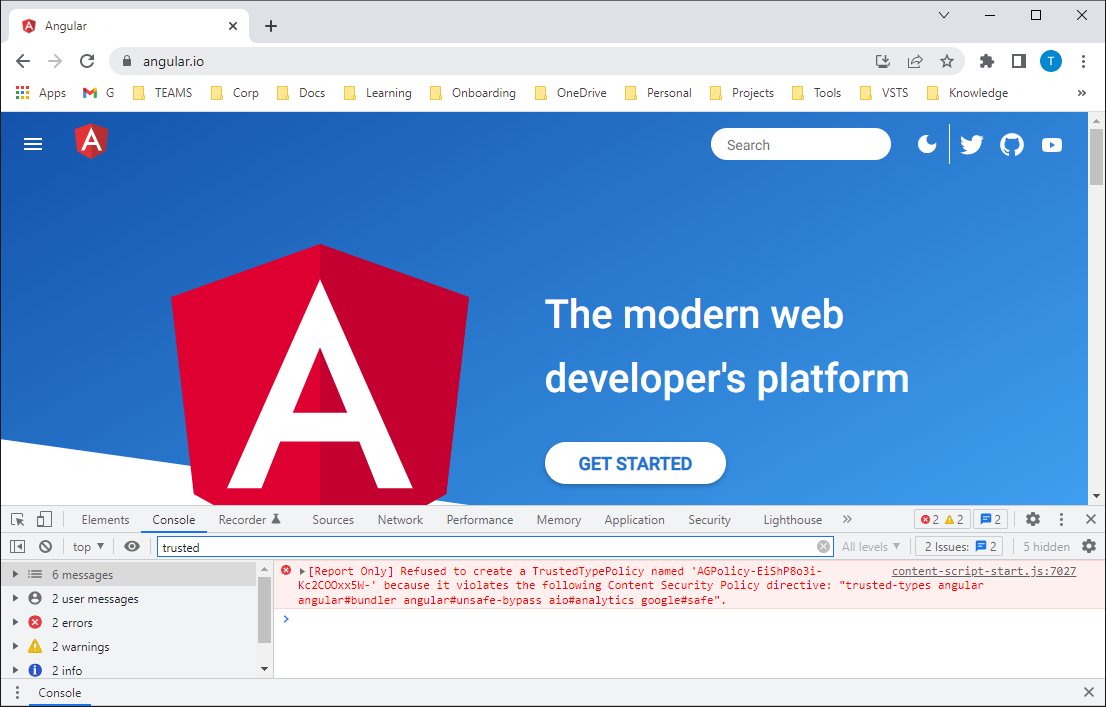Open the Angular site hamburger menu

coord(33,144)
